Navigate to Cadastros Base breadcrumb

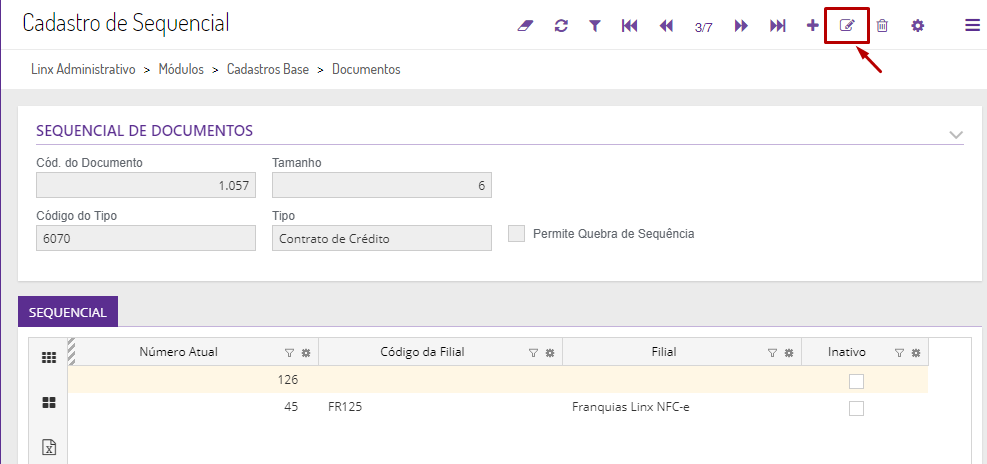click(x=268, y=70)
